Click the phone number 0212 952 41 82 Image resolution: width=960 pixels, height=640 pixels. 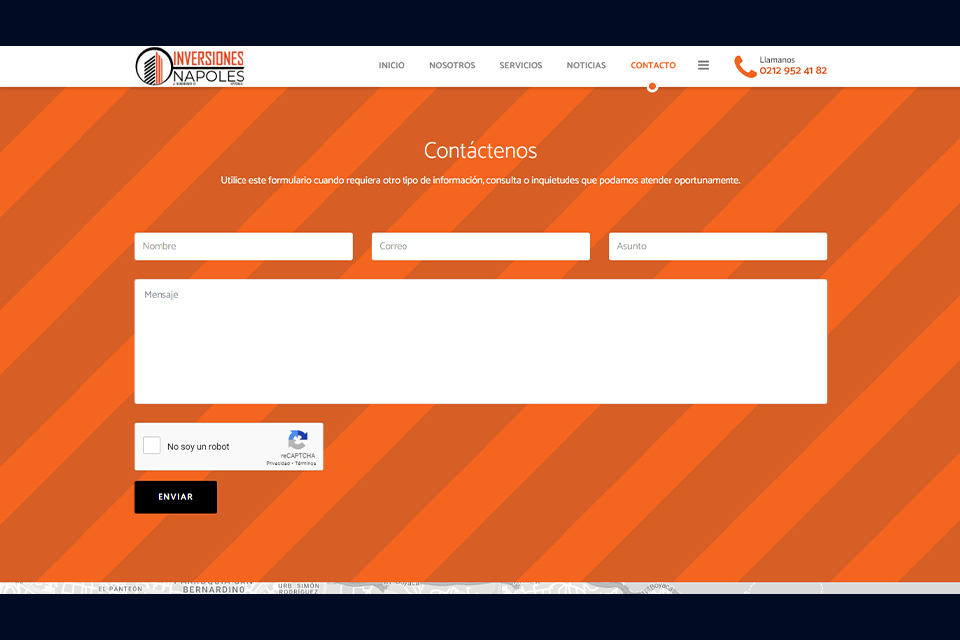793,71
